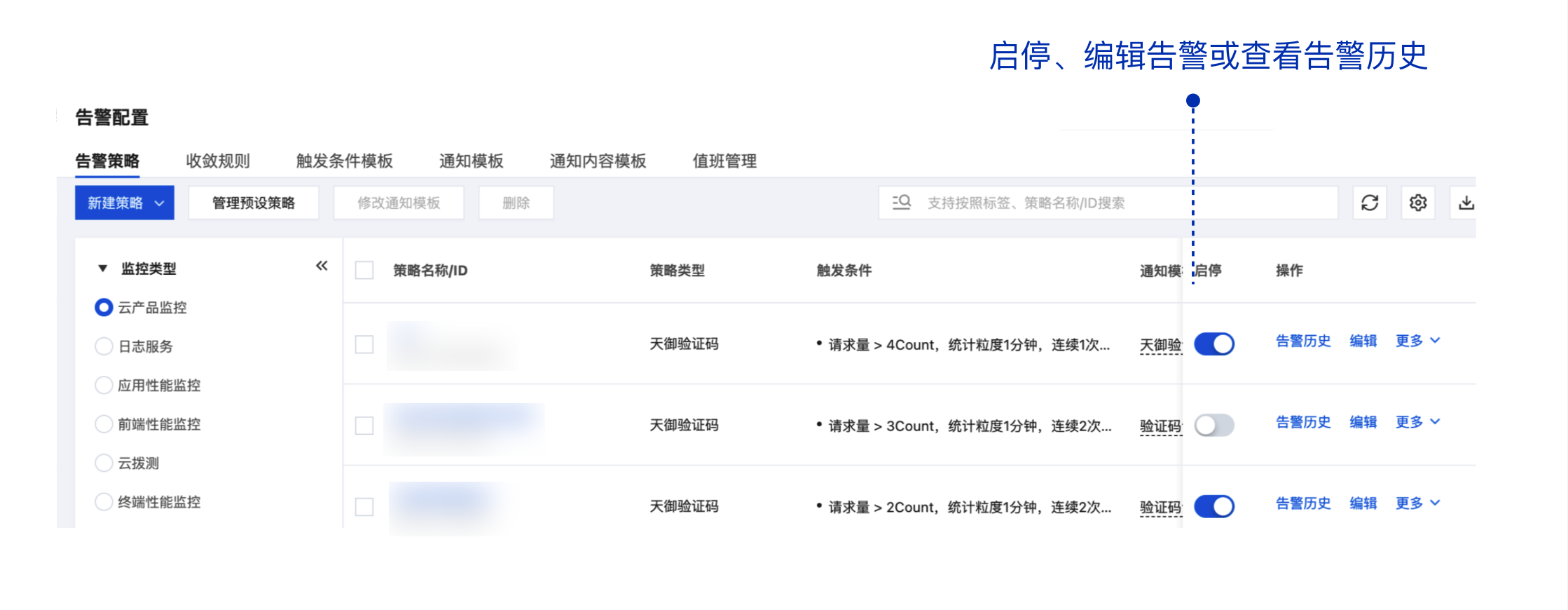Open 告警历史 link in second row
Viewport: 1568px width, 610px height.
coord(1302,422)
